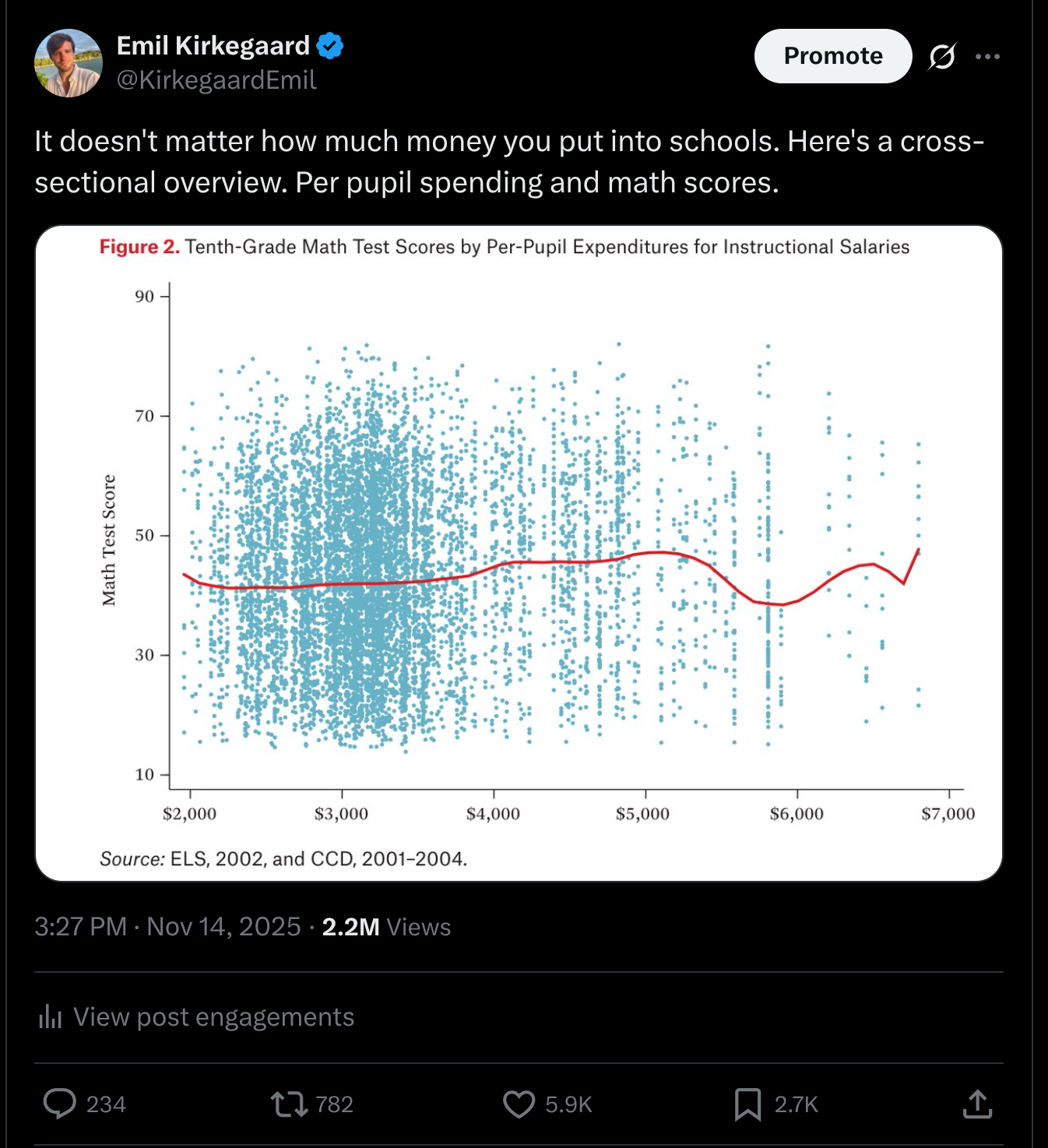
Task: Open View post engagements
Action: pos(213,1016)
